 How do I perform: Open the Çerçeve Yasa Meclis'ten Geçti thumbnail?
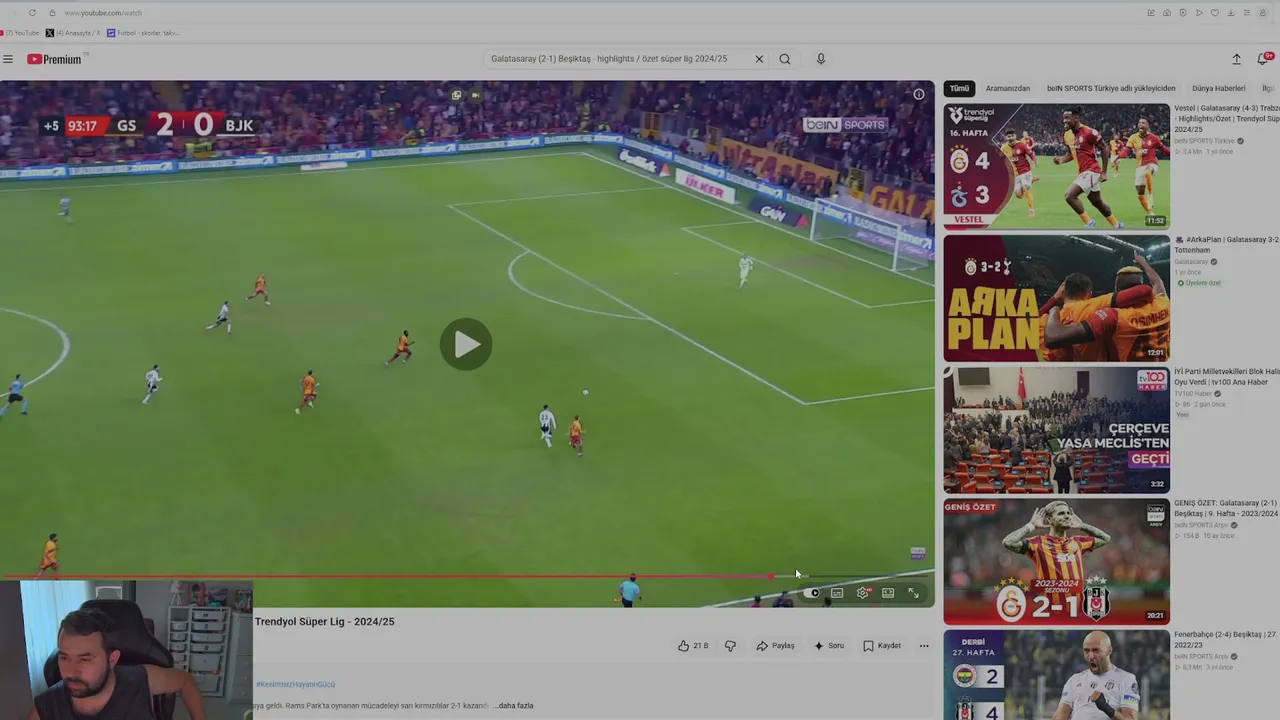tap(1057, 430)
